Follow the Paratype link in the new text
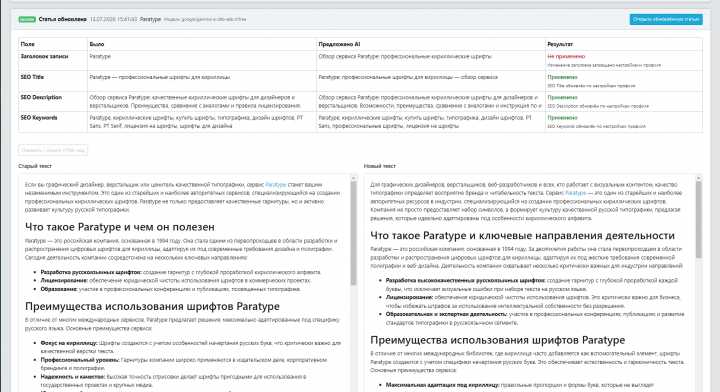 click(575, 193)
